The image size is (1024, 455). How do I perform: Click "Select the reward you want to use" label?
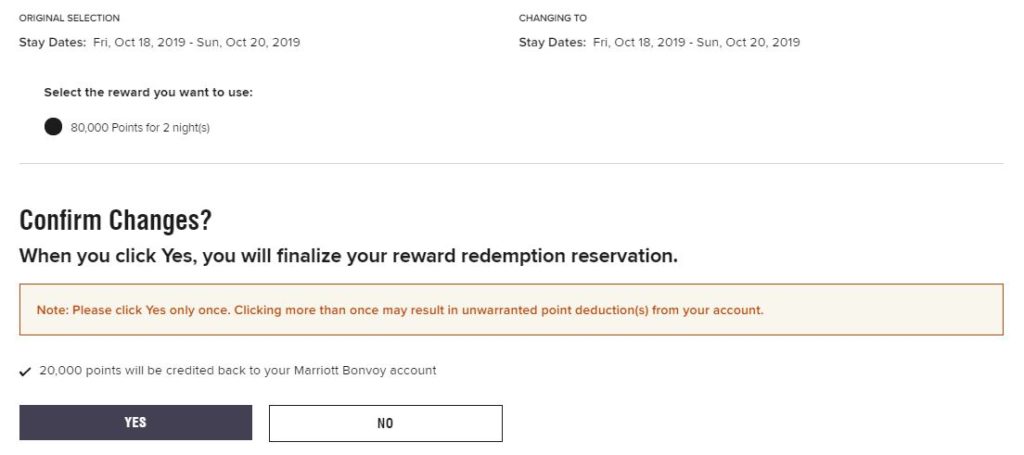(148, 93)
